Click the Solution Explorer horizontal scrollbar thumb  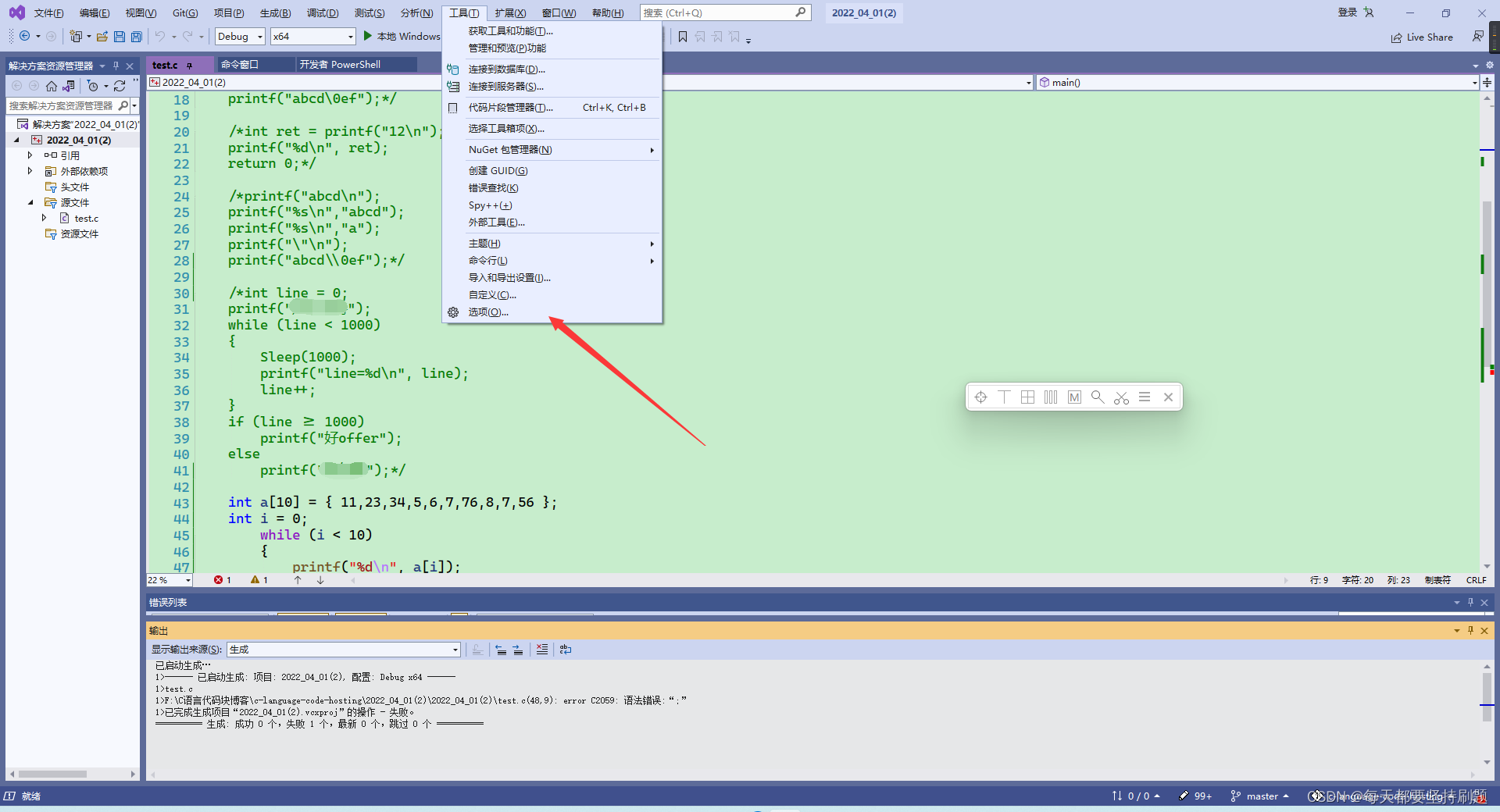pos(52,775)
